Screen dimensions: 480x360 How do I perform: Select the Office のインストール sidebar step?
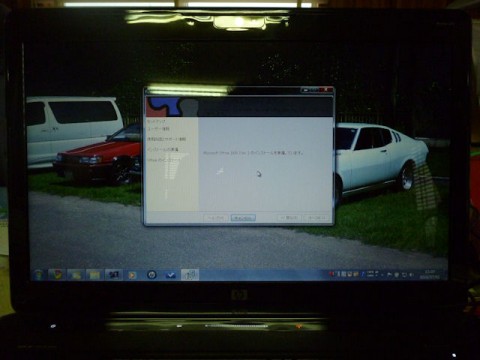tap(164, 160)
